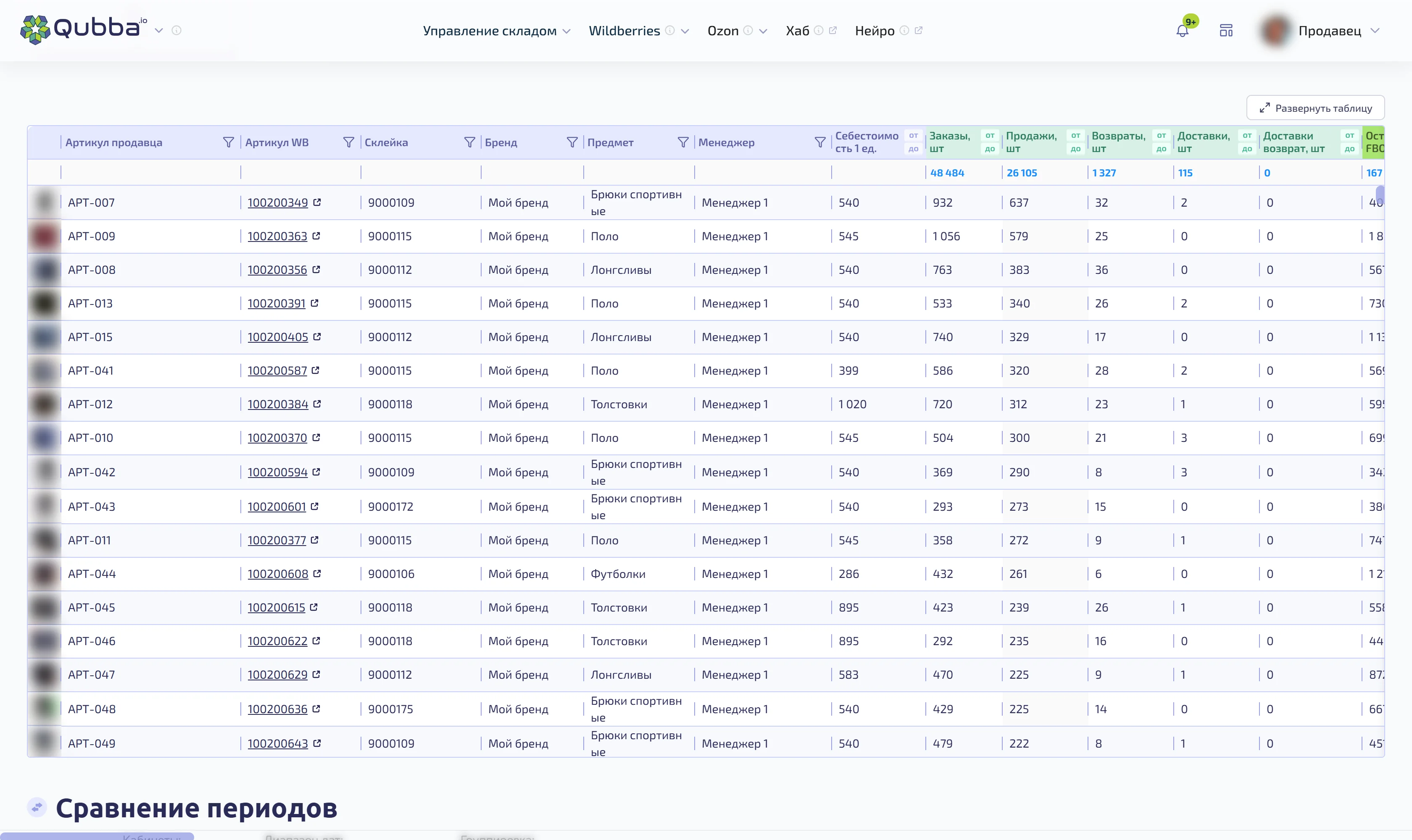Open the Хаб menu item
This screenshot has width=1412, height=840.
click(798, 31)
